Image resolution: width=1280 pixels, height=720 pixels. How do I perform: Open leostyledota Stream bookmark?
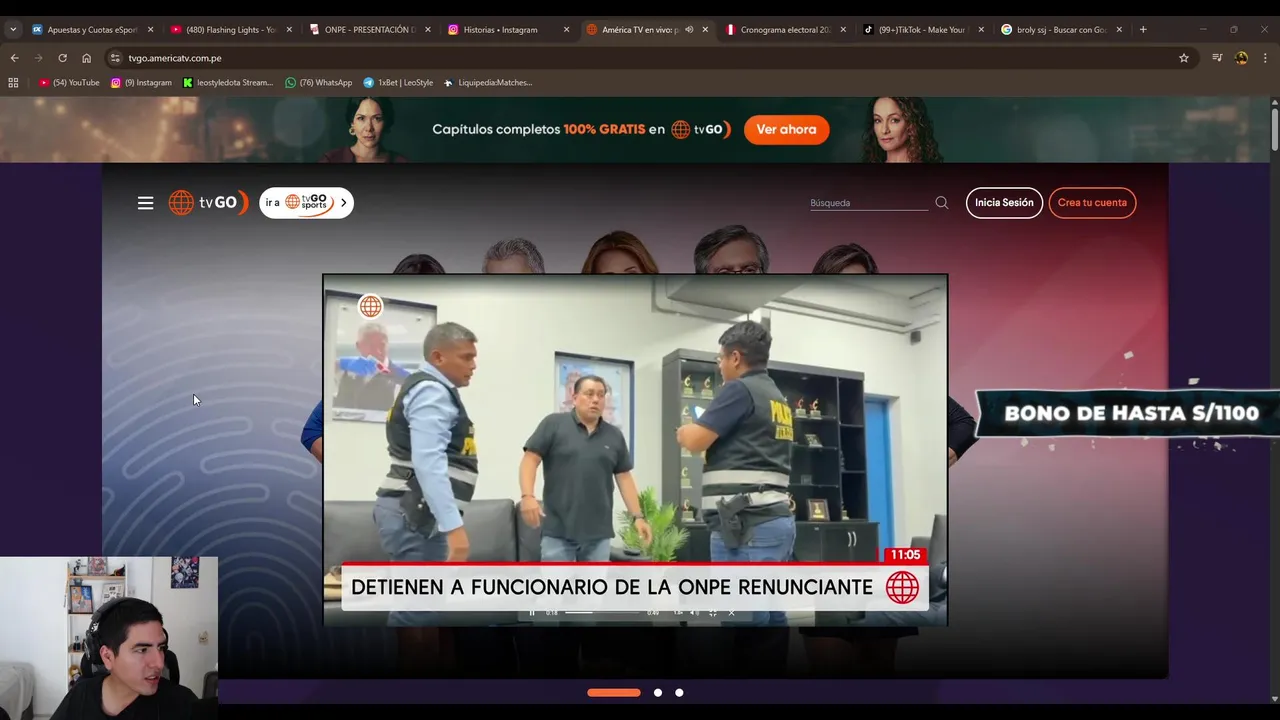tap(228, 83)
